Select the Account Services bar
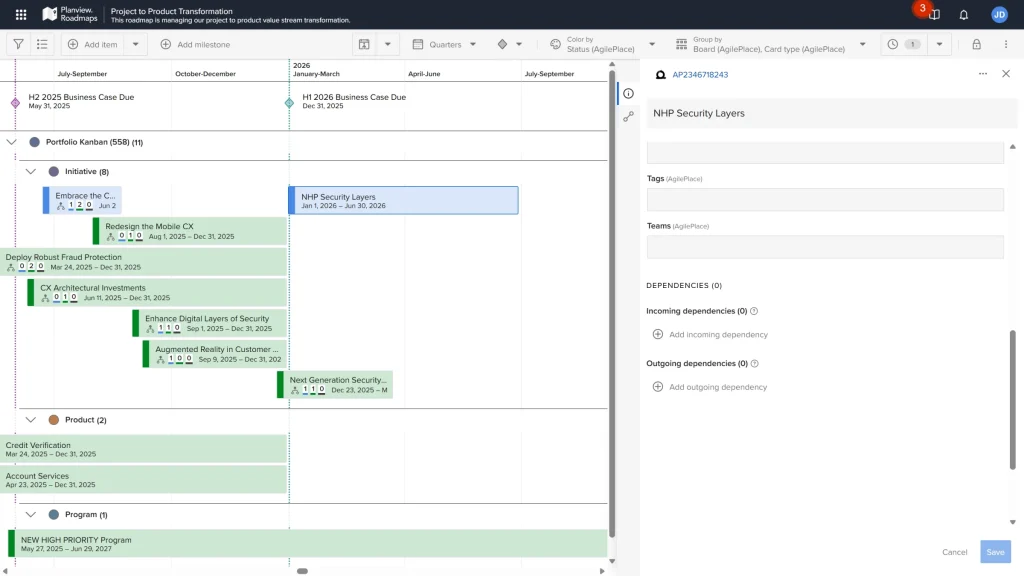1024x576 pixels. pos(143,480)
